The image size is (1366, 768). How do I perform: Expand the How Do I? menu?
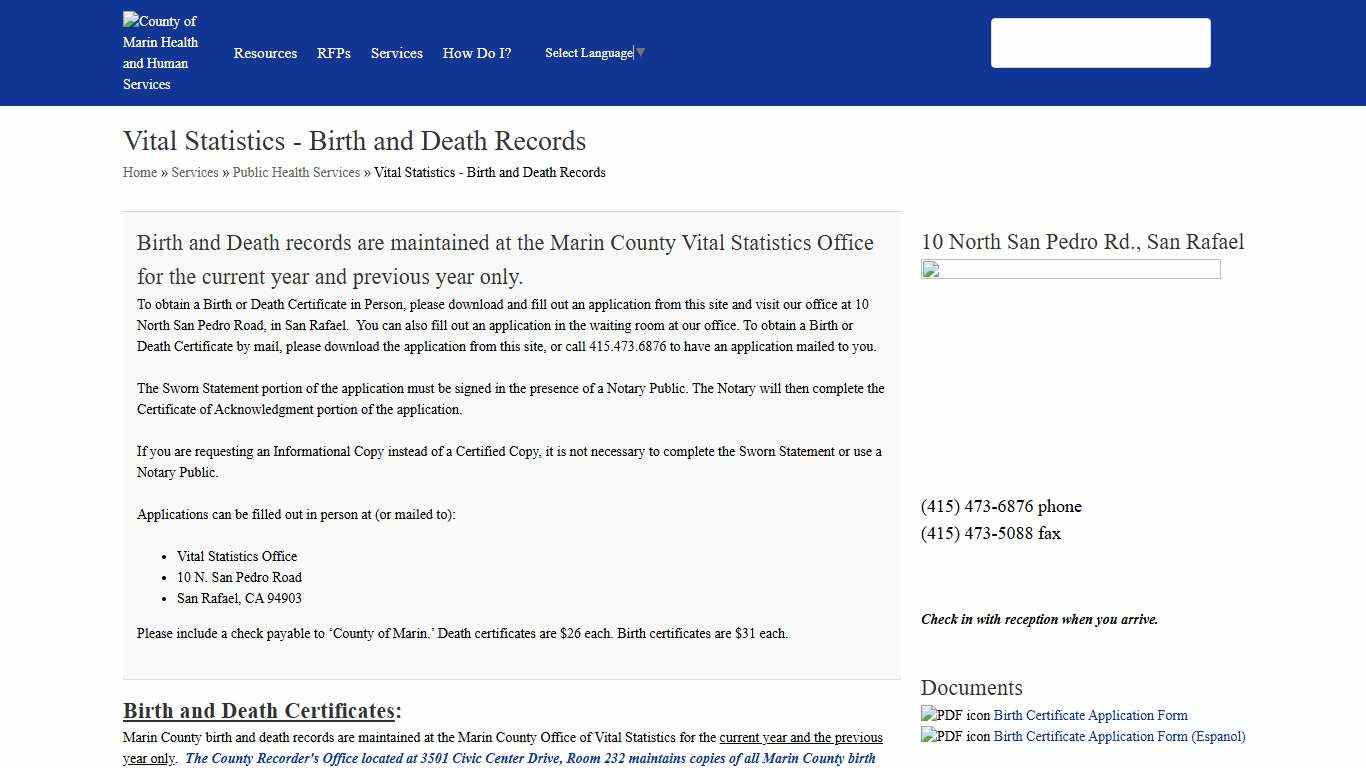[x=477, y=53]
